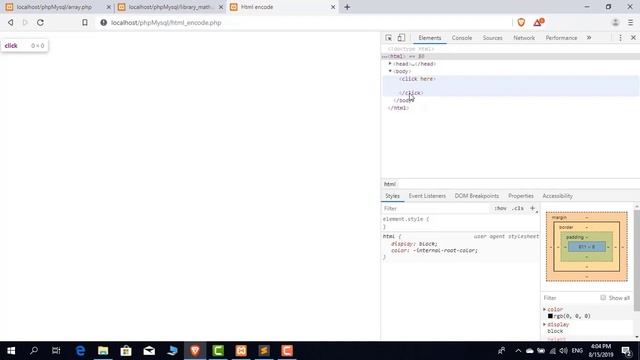Click the black rgb color swatch

[x=550, y=316]
